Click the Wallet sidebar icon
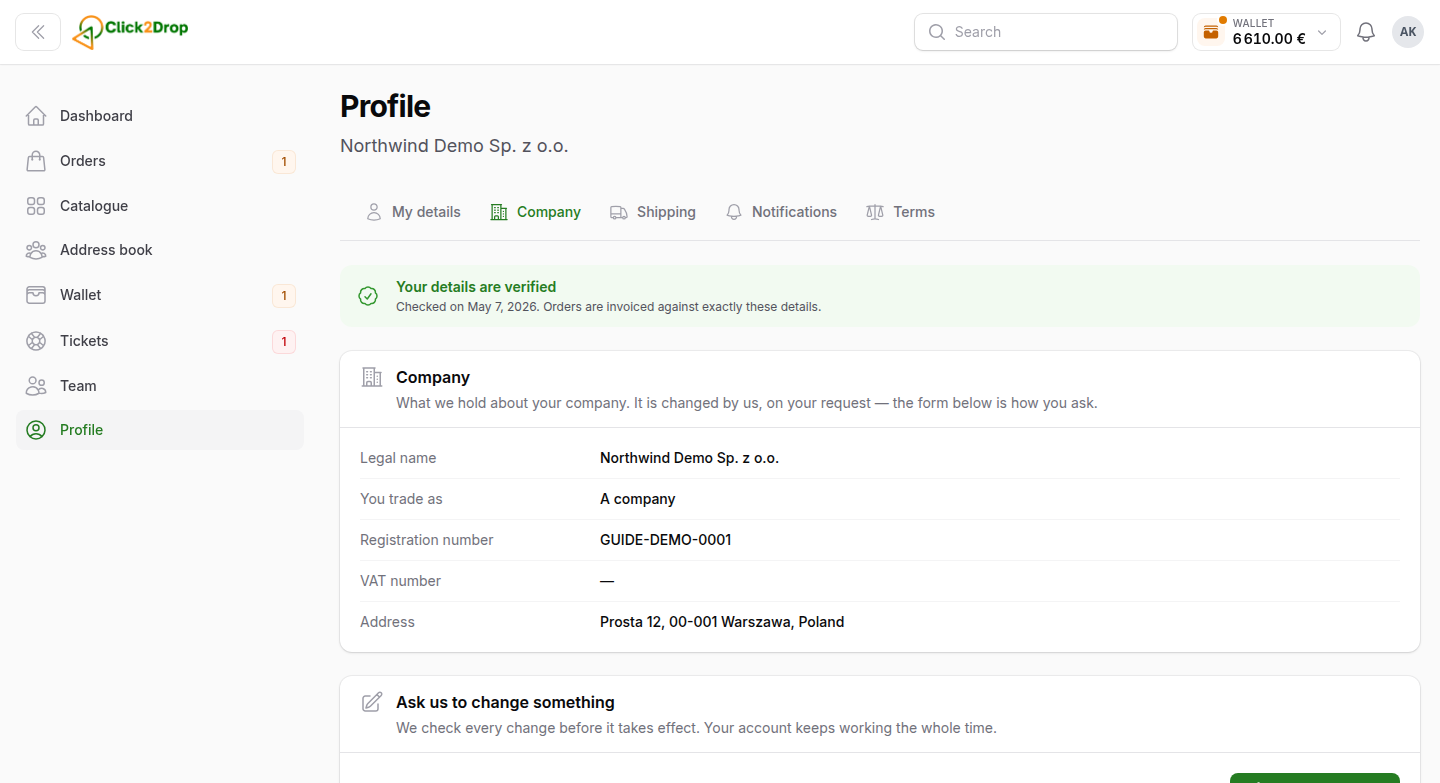The width and height of the screenshot is (1440, 783). point(36,295)
